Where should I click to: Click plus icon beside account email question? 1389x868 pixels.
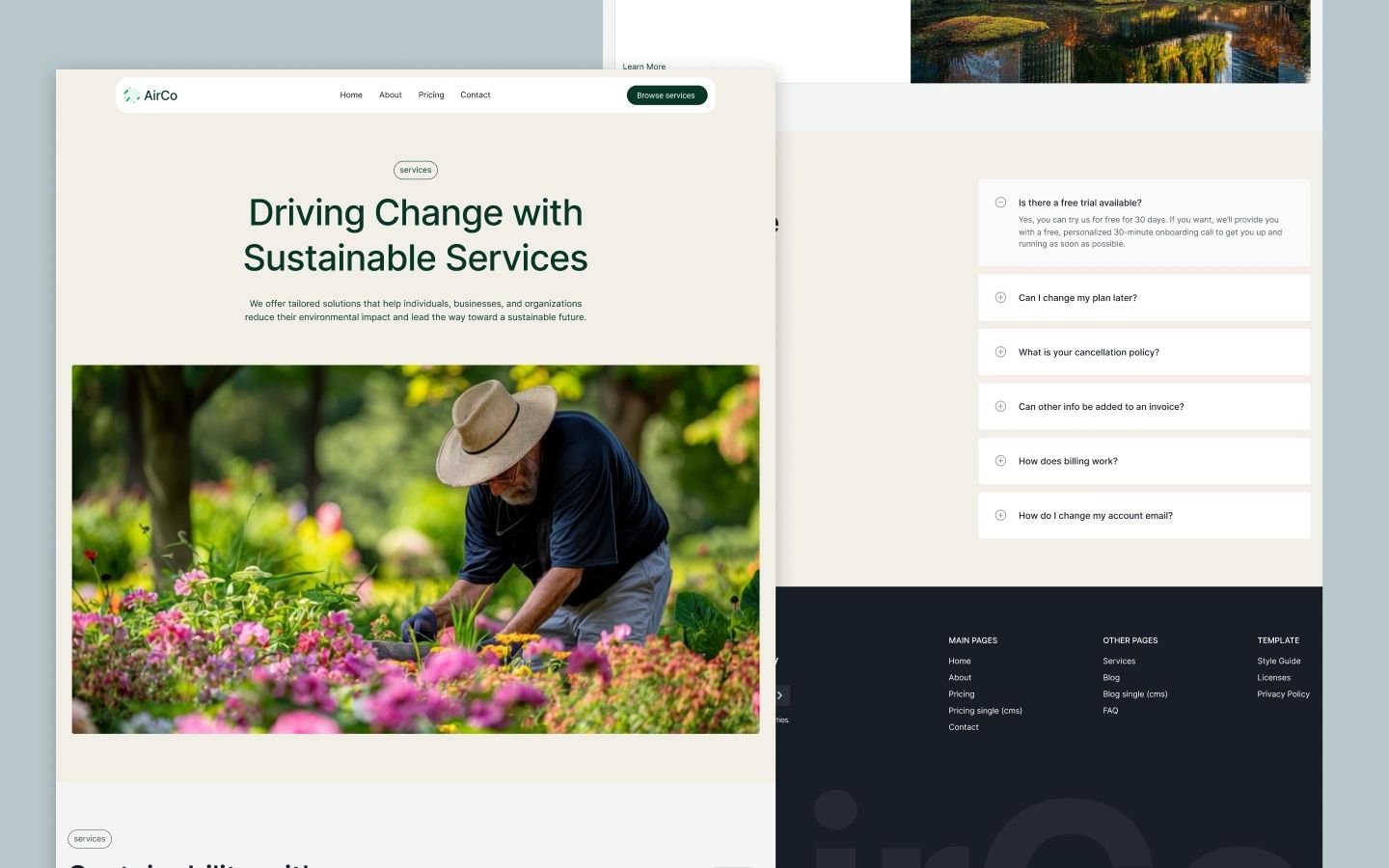(x=1000, y=516)
